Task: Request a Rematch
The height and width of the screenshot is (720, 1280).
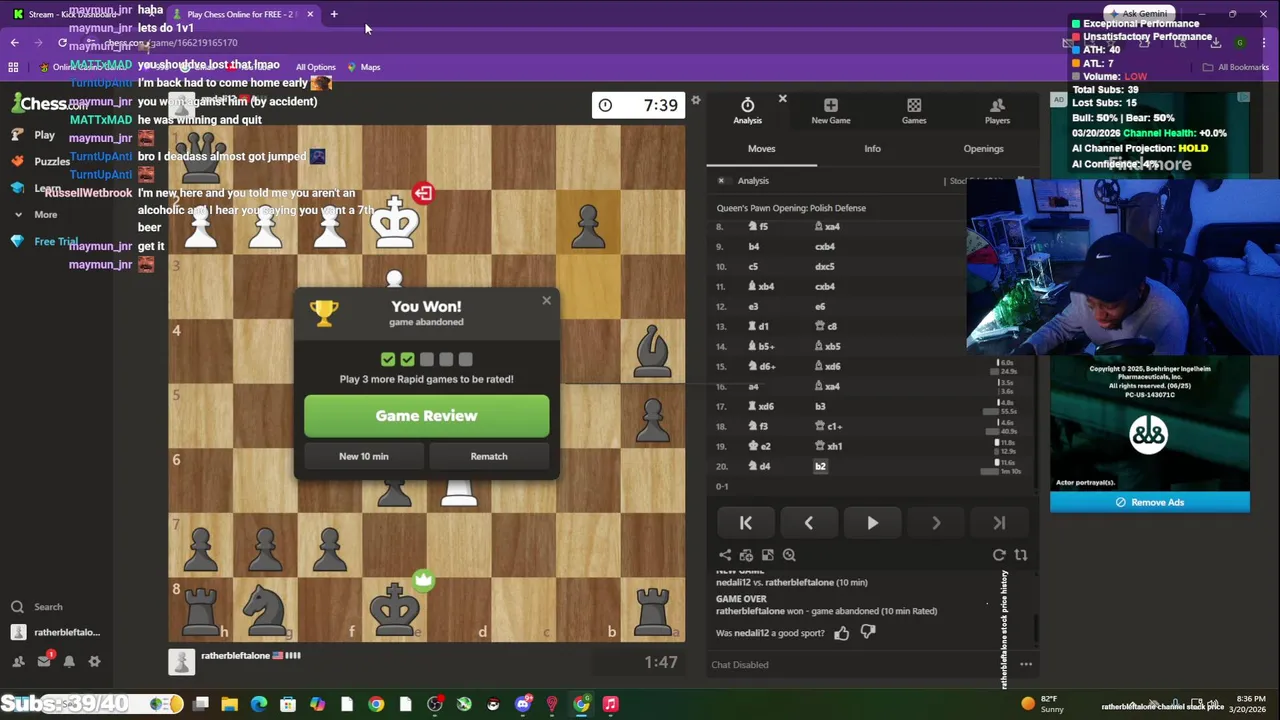Action: pyautogui.click(x=489, y=456)
